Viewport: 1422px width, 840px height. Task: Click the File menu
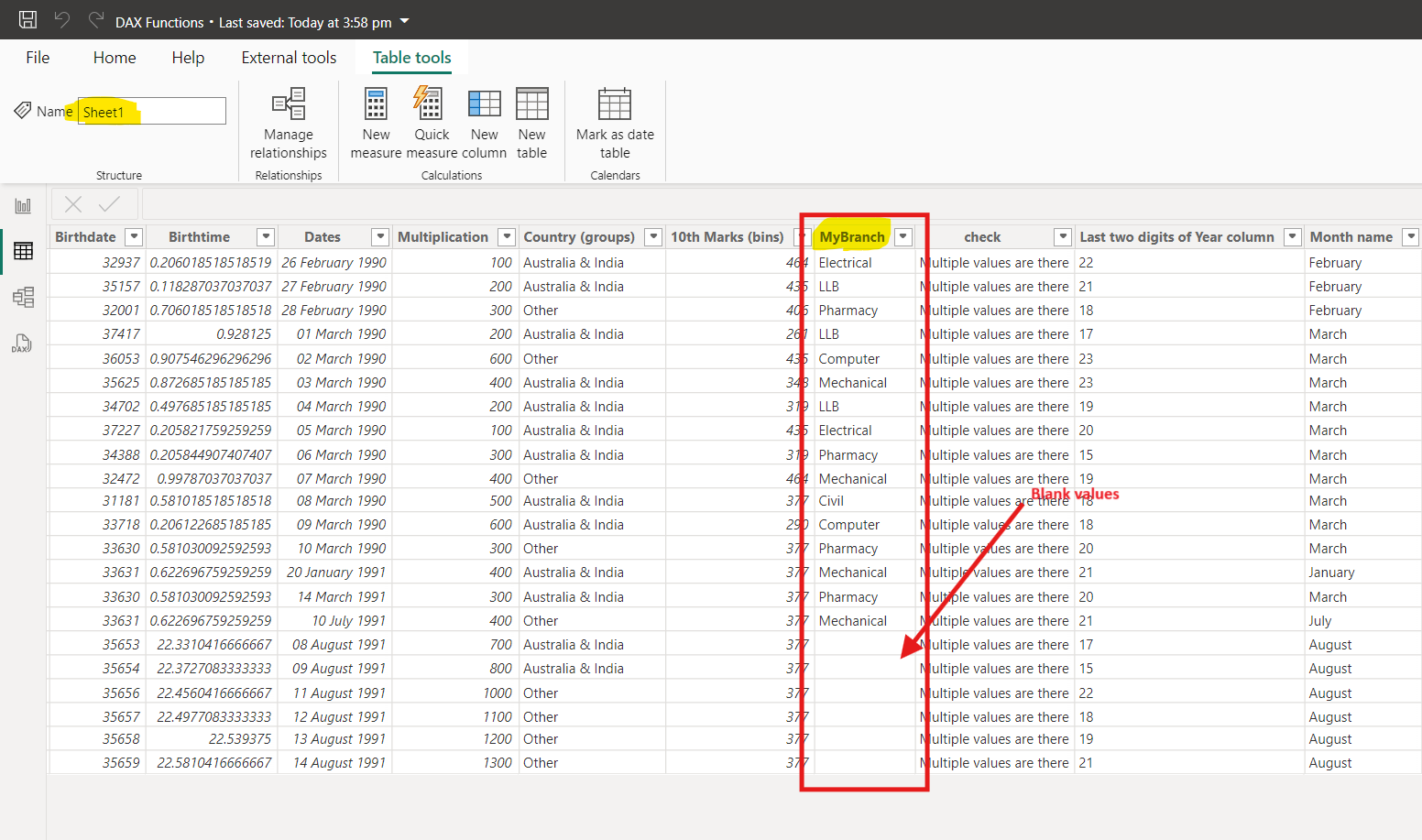coord(38,58)
